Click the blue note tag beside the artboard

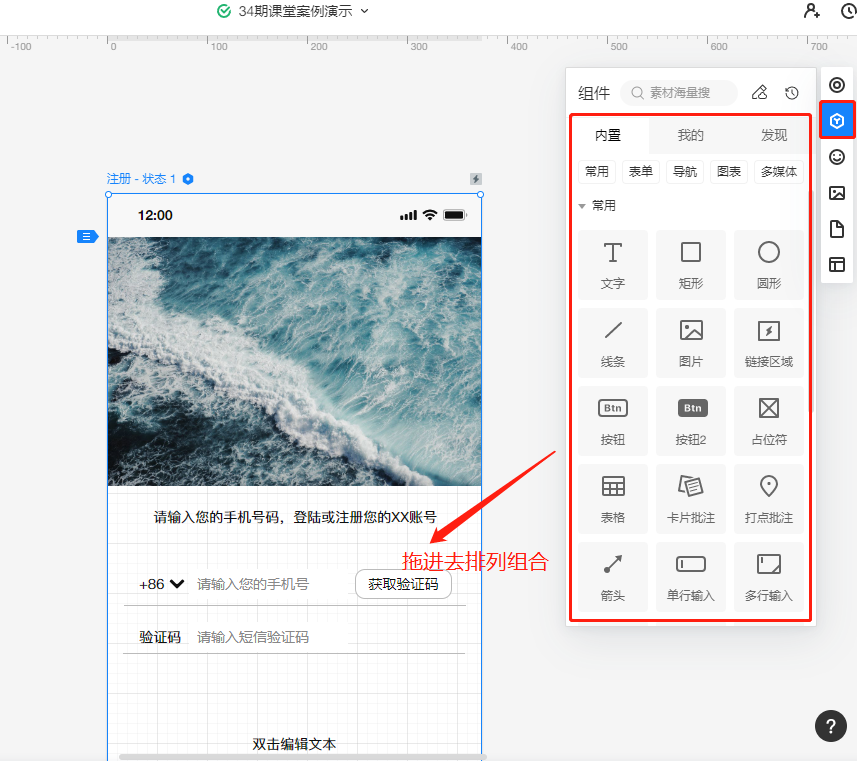[x=87, y=237]
